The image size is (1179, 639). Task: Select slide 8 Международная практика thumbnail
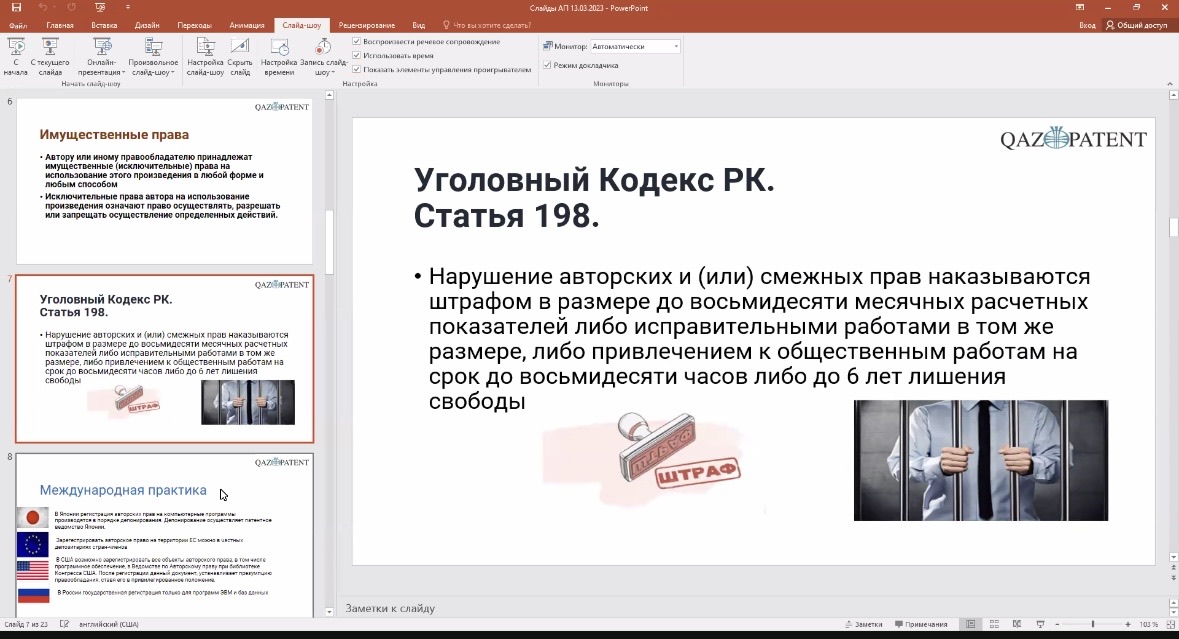coord(165,535)
